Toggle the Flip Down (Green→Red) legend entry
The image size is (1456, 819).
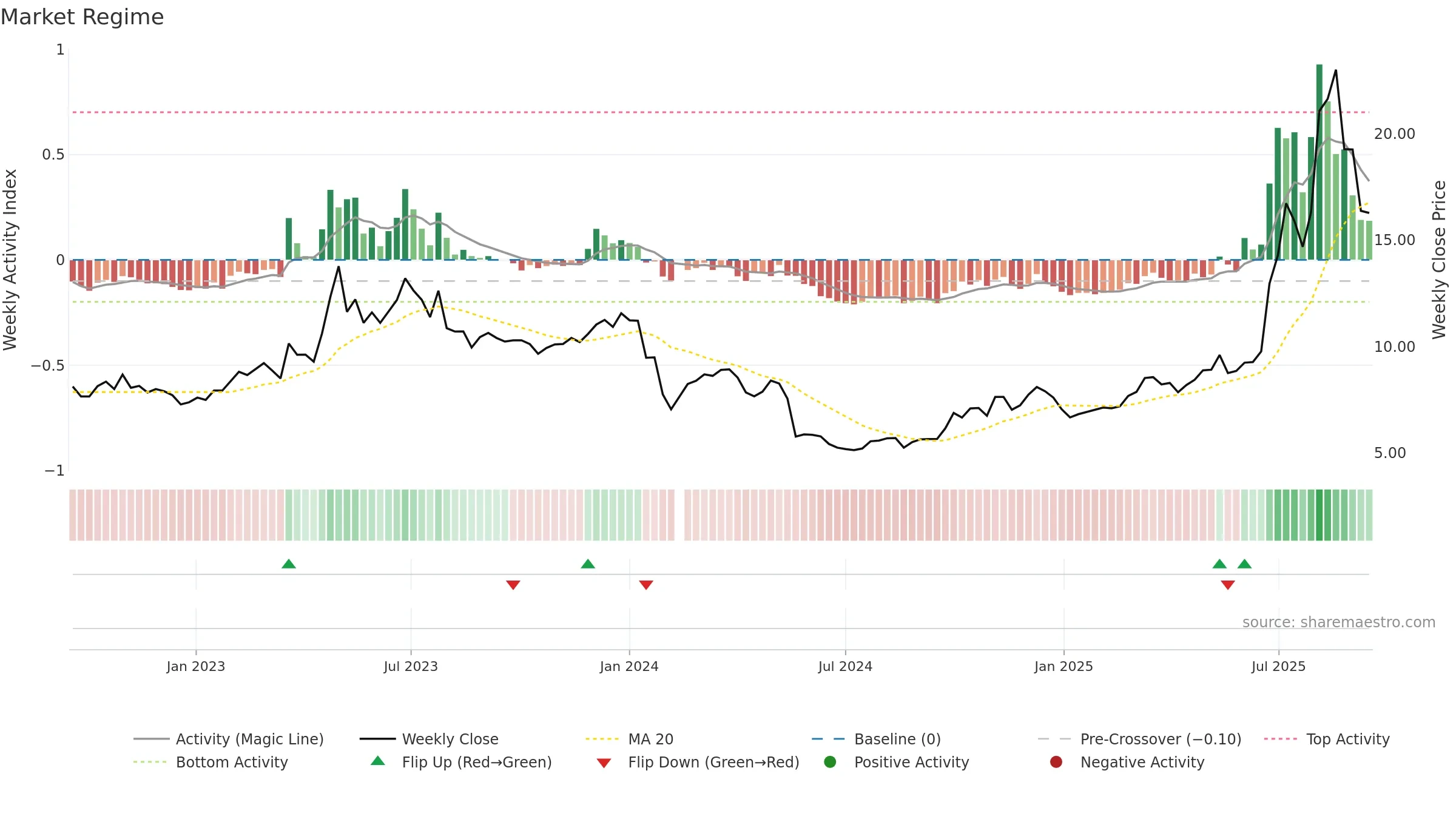tap(698, 762)
